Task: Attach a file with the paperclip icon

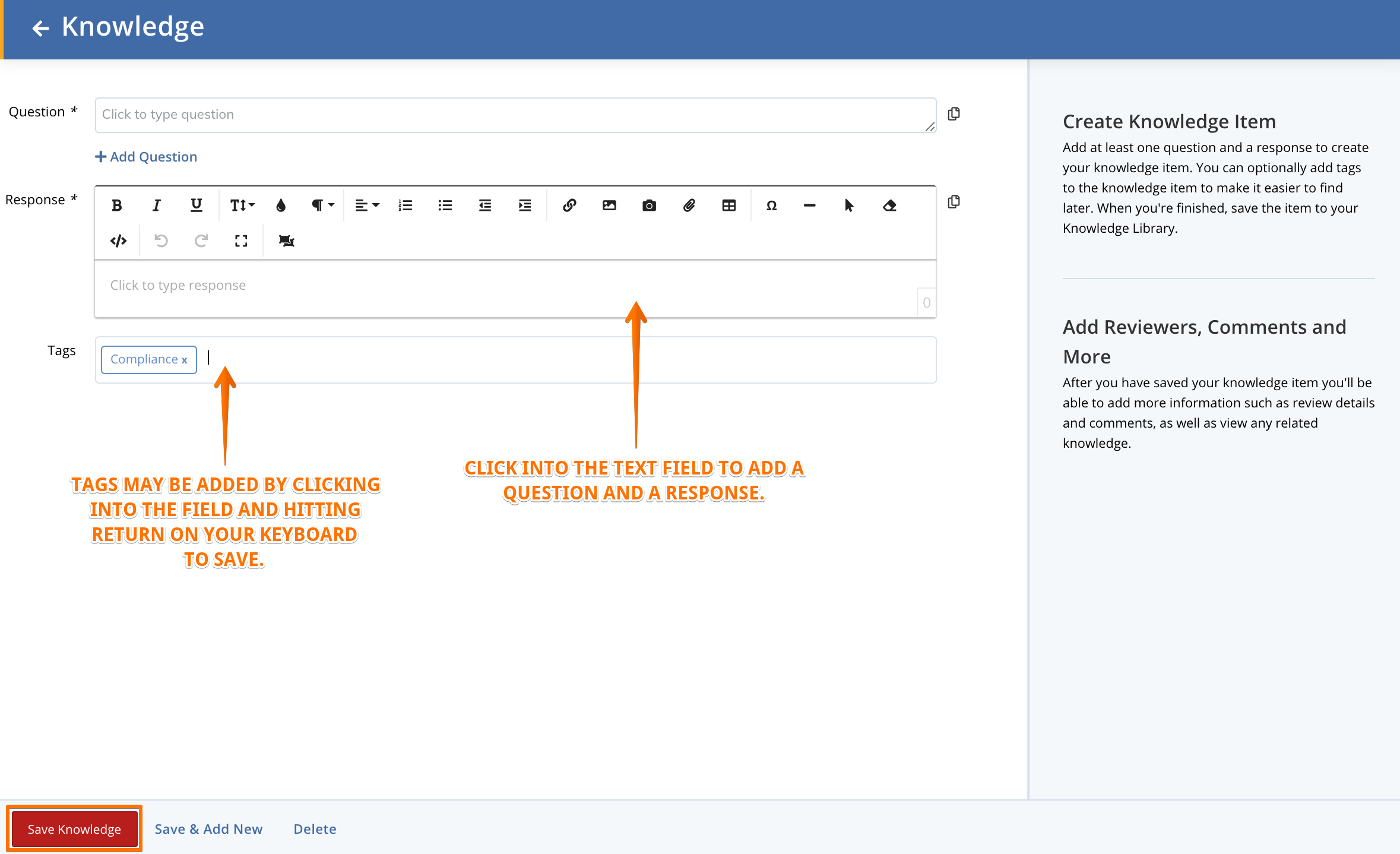Action: [689, 205]
